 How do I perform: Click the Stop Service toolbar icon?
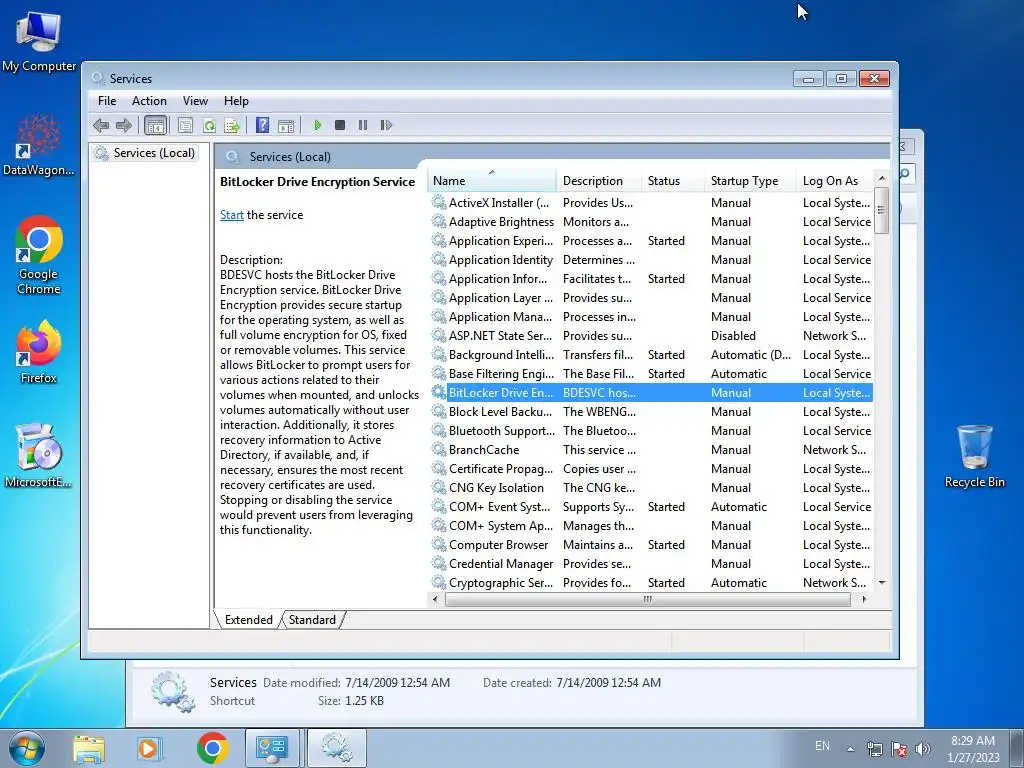[340, 125]
